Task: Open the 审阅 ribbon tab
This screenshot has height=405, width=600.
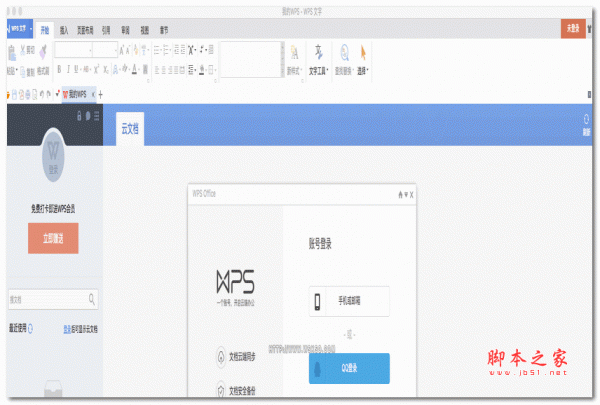Action: pos(126,30)
